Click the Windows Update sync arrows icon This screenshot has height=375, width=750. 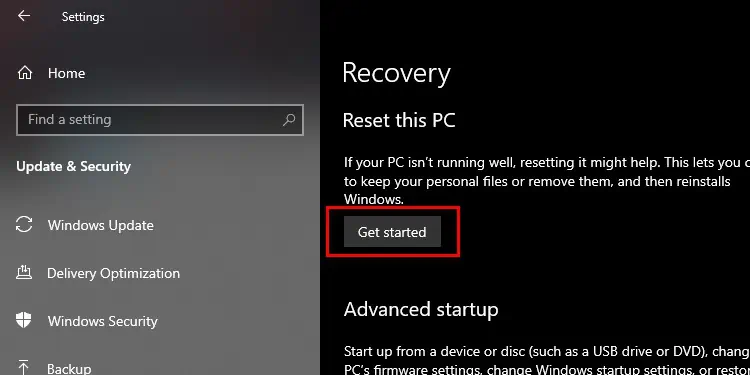(24, 224)
